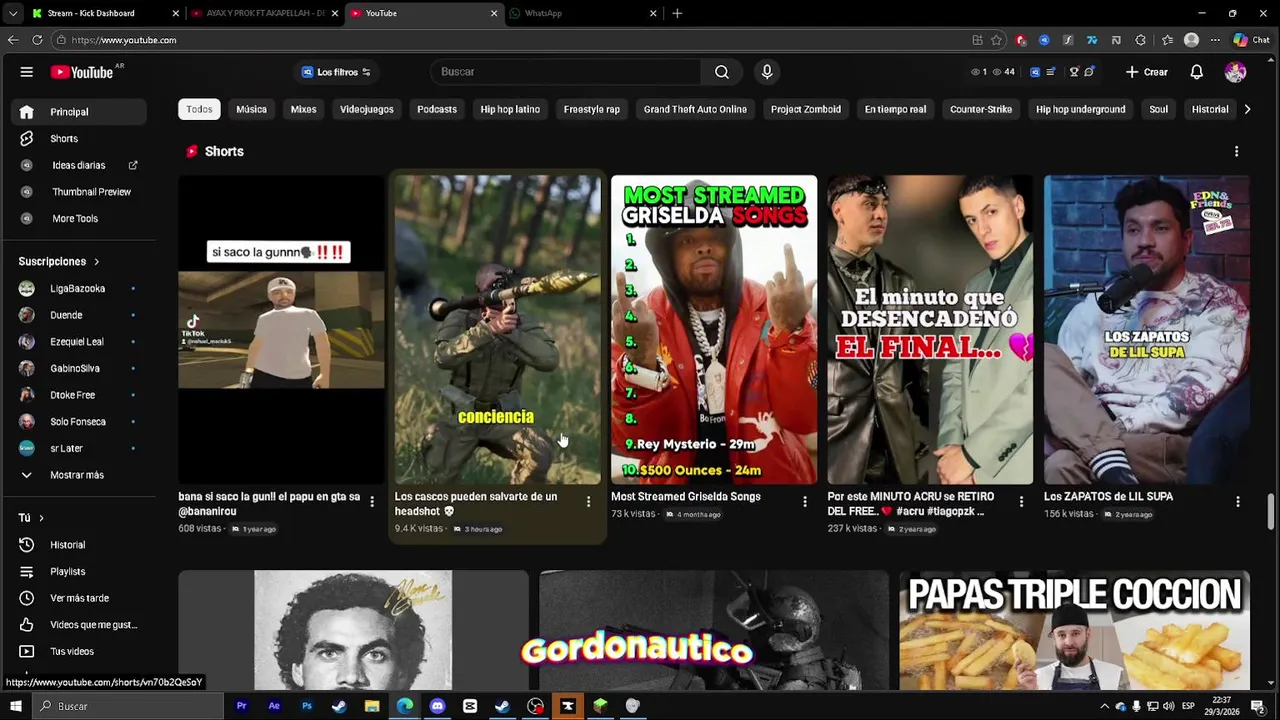
Task: Click the YouTube logo
Action: pyautogui.click(x=82, y=72)
